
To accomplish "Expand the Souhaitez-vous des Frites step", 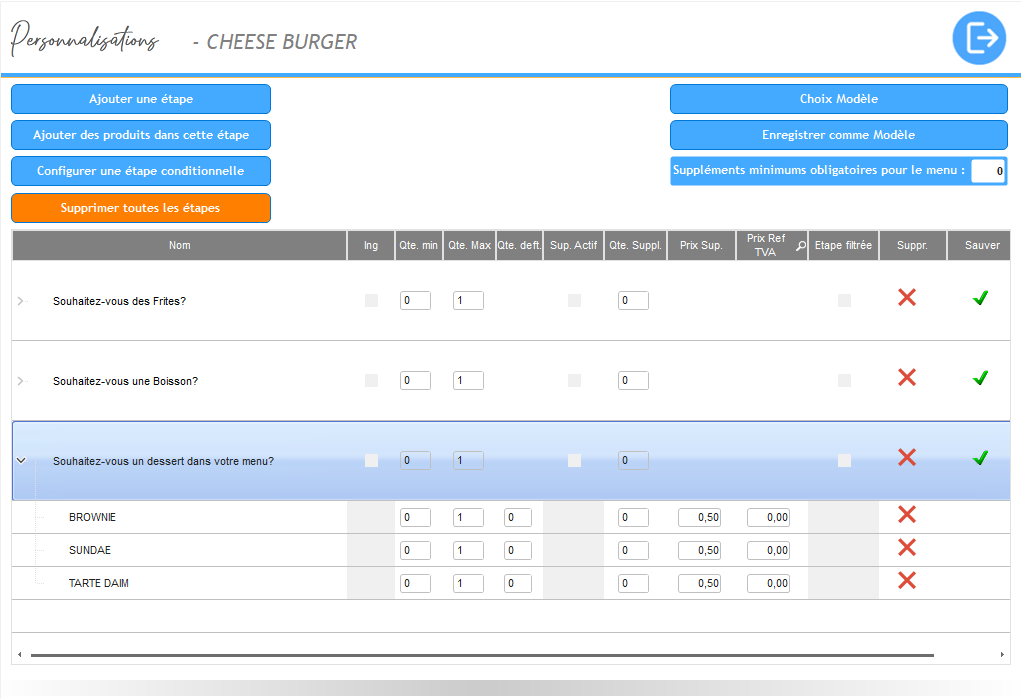I will click(x=21, y=300).
